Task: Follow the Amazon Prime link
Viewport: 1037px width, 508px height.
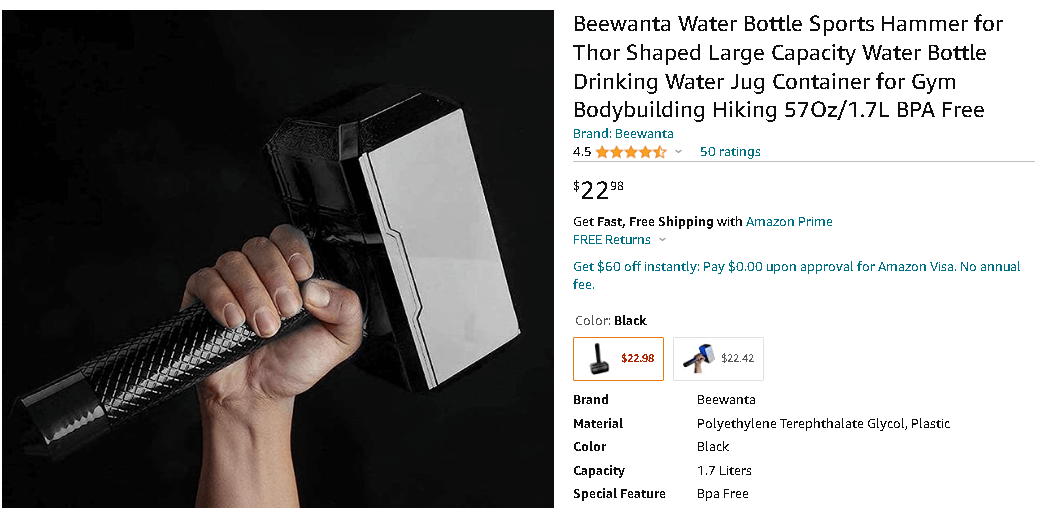Action: click(789, 221)
